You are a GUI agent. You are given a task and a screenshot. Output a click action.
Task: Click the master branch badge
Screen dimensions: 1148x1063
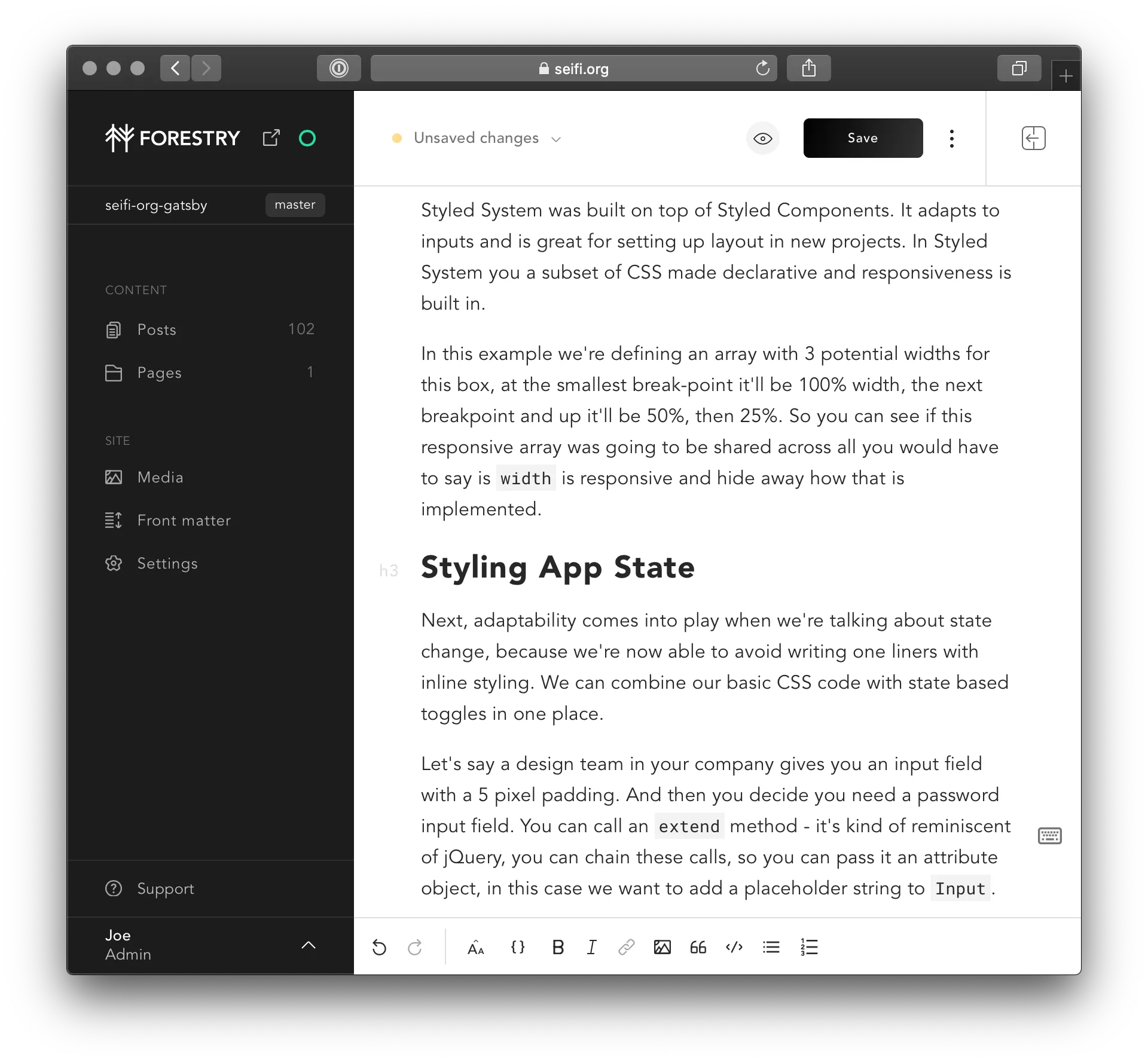[295, 204]
